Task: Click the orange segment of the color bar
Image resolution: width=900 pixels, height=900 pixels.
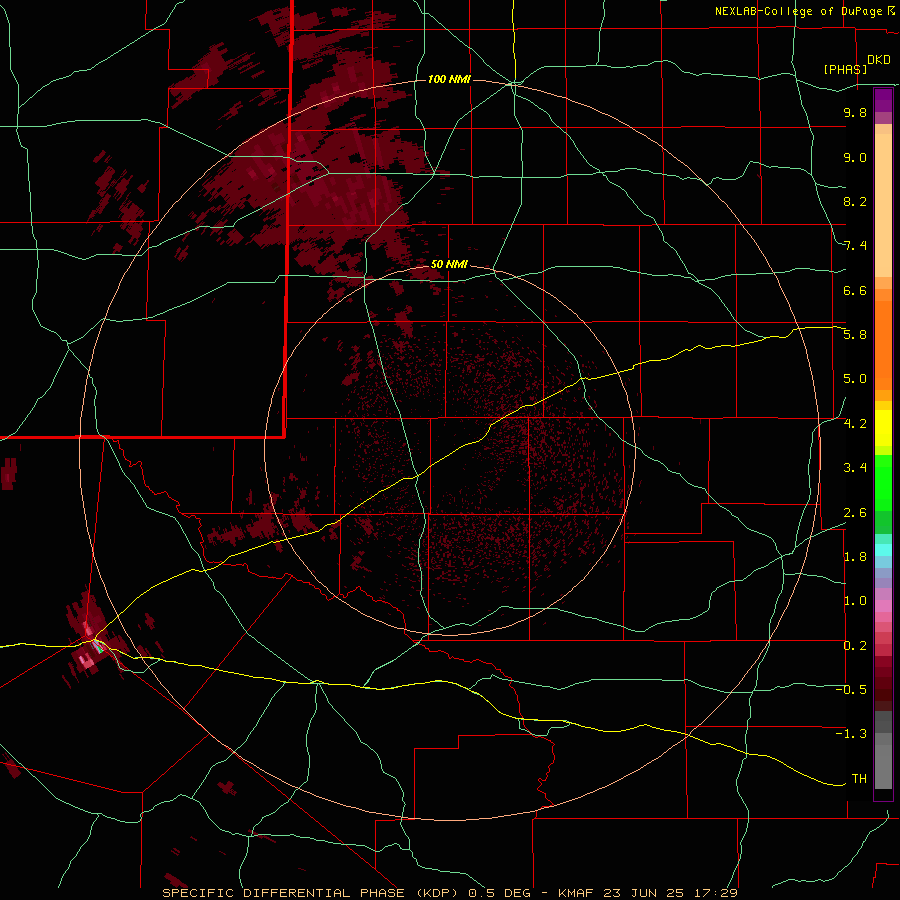Action: (x=883, y=346)
